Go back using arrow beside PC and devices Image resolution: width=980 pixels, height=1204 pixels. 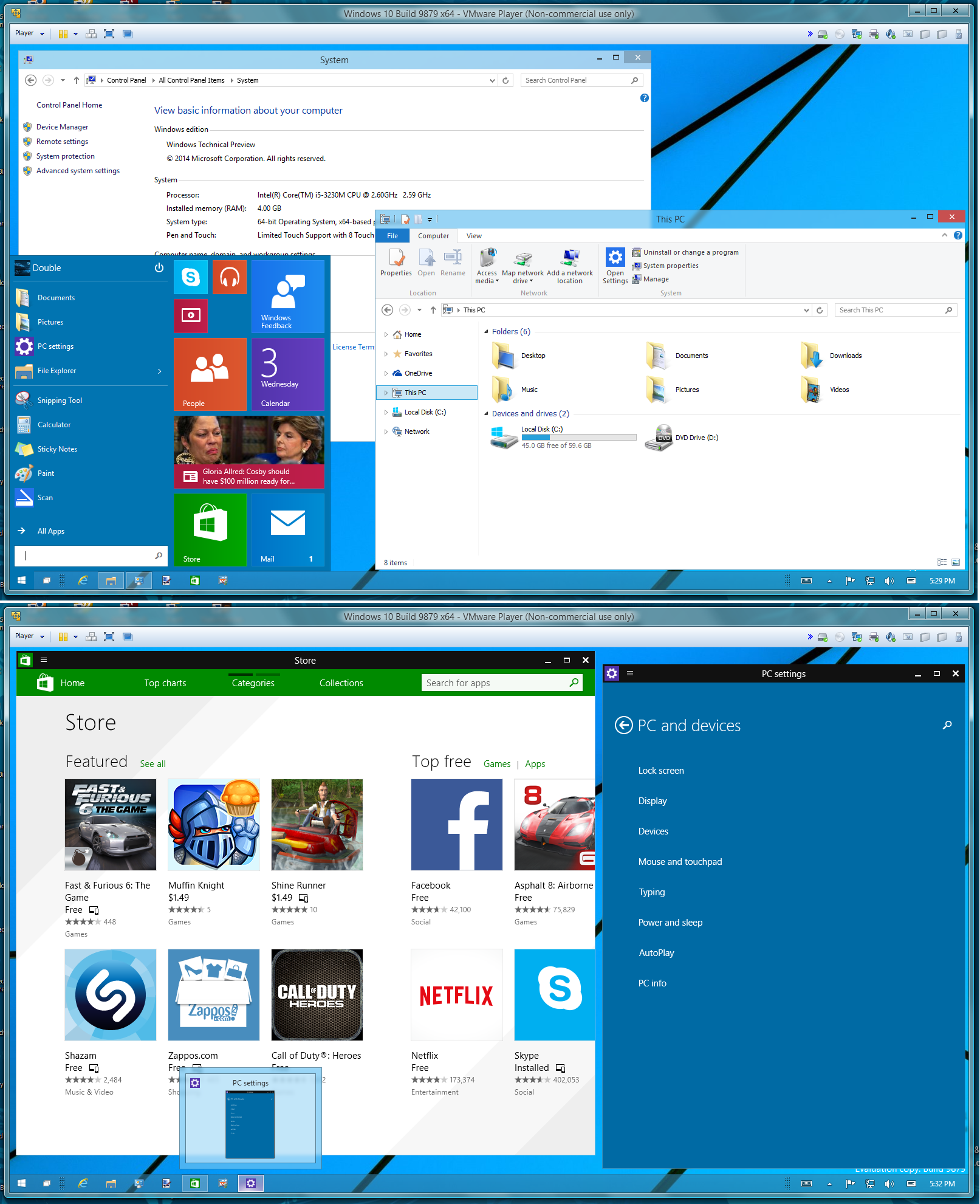tap(623, 725)
